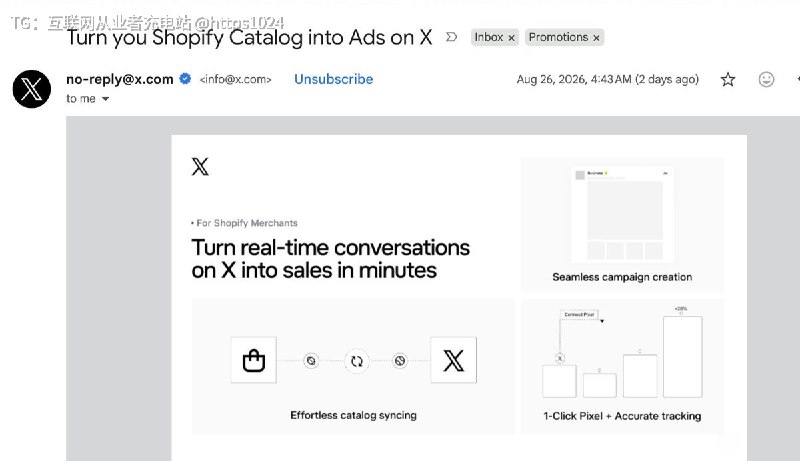This screenshot has height=461, width=800.
Task: Click the 'For Shopify Merchants' text
Action: (x=246, y=223)
